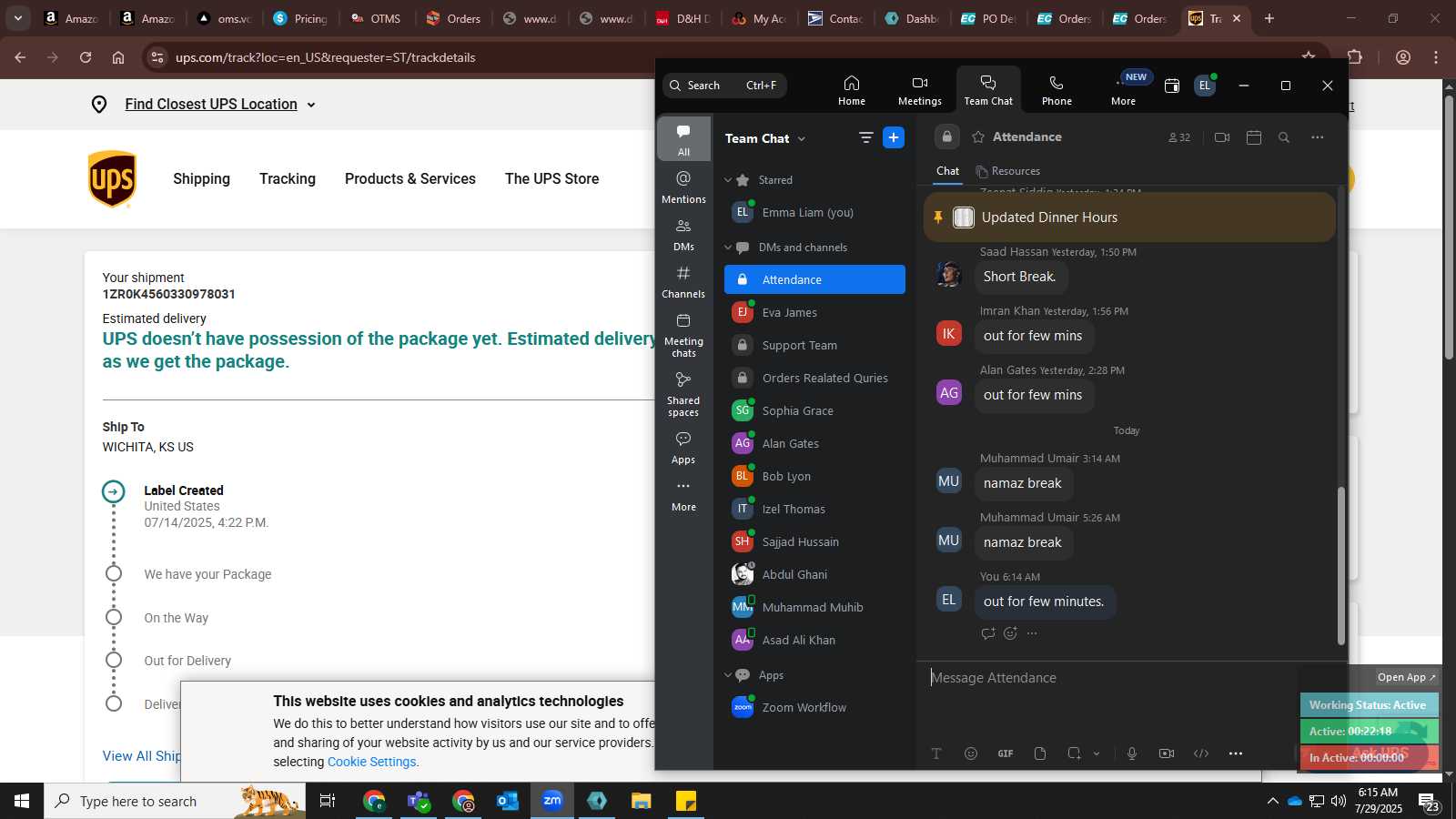Open the More menu in Zoom top bar
The height and width of the screenshot is (819, 1456).
point(1123,90)
